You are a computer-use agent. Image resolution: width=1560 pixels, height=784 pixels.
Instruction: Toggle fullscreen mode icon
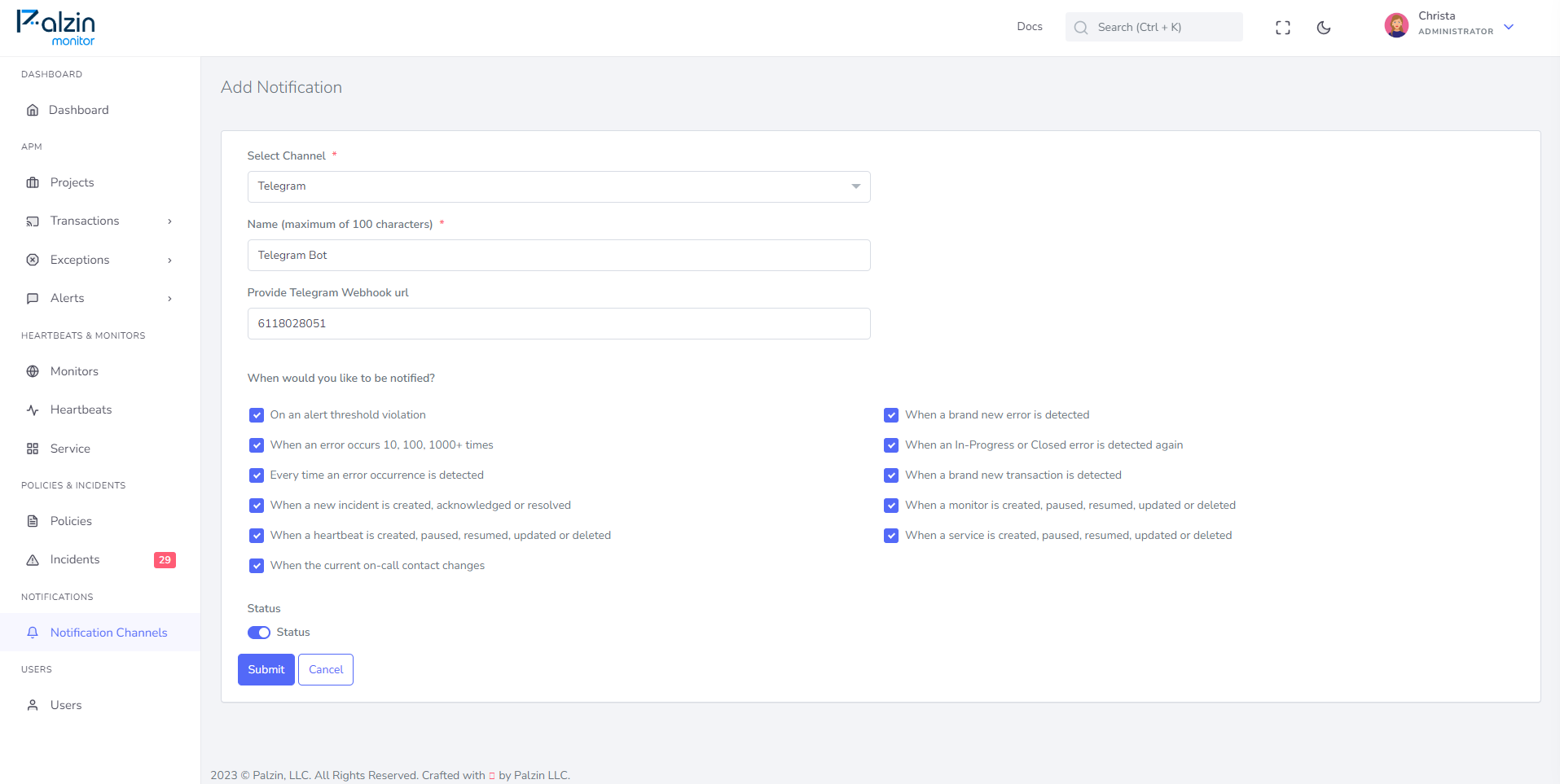pyautogui.click(x=1283, y=28)
